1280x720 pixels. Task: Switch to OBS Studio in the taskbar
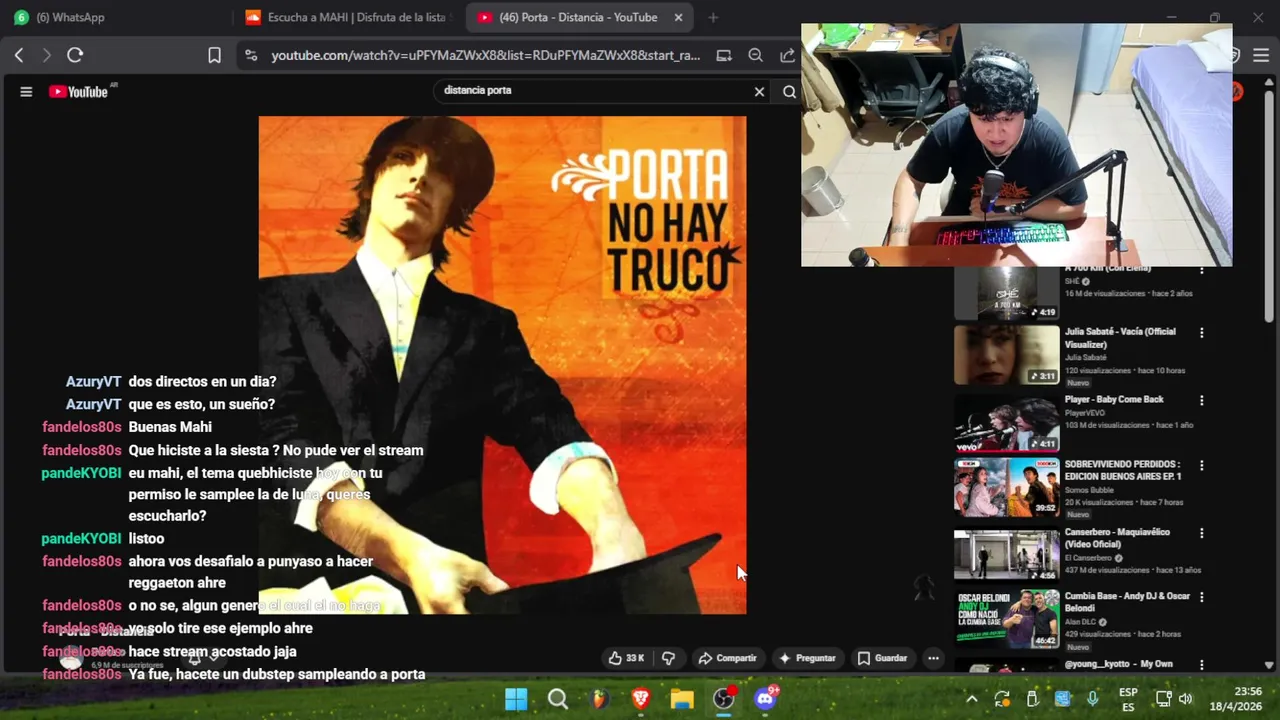pos(724,699)
